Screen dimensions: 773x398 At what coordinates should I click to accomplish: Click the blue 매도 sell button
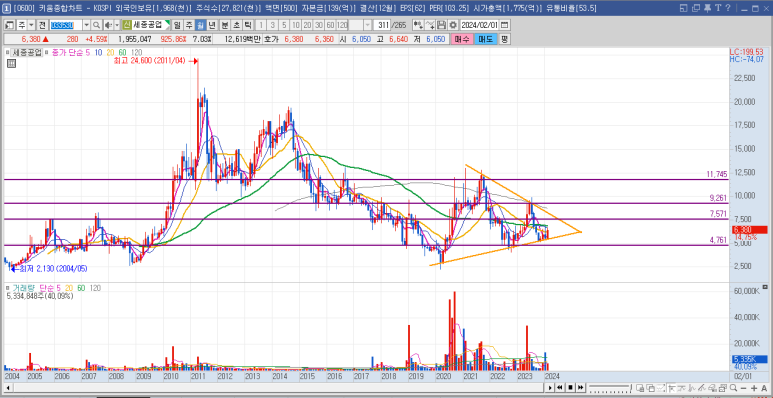[485, 39]
